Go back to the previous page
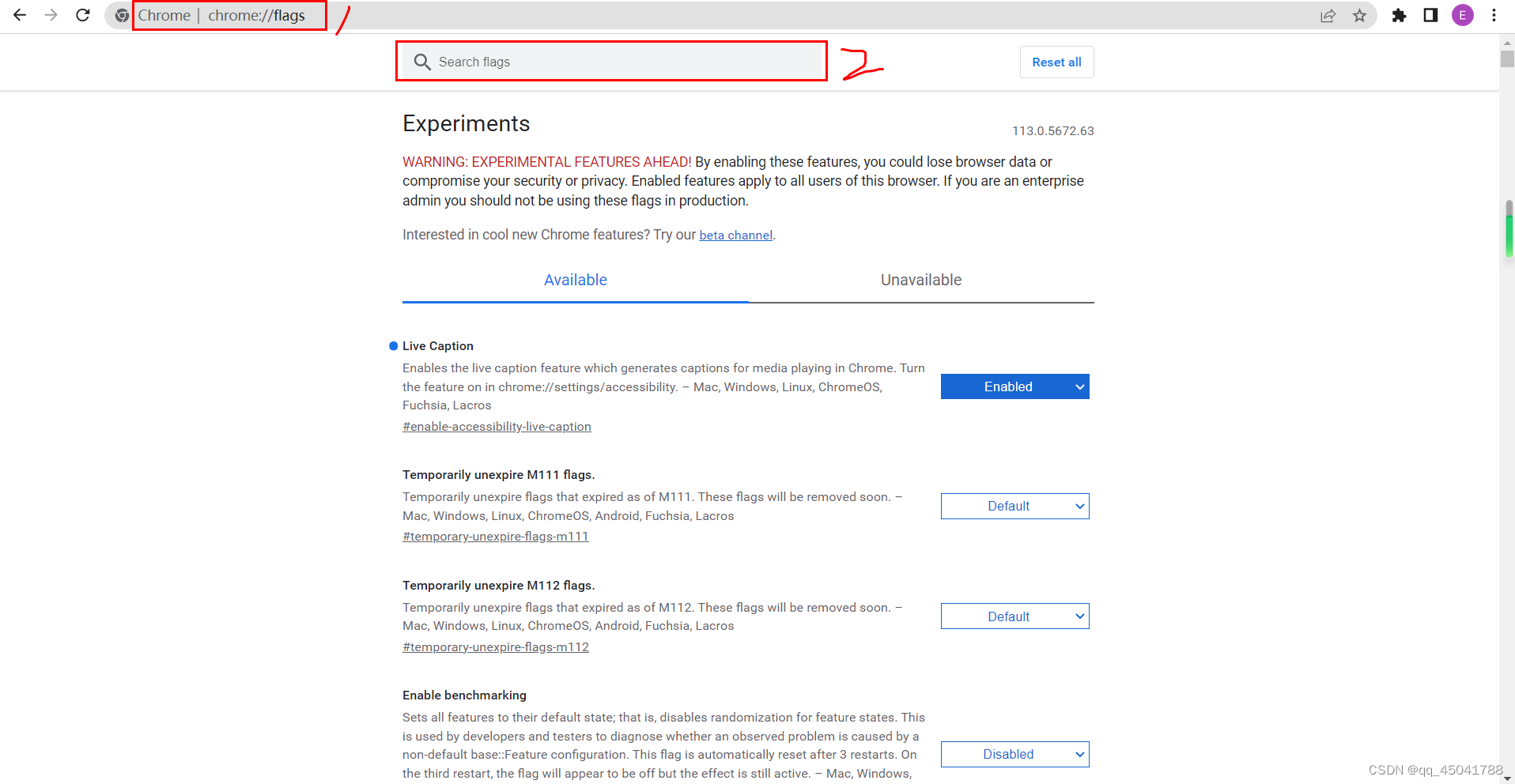 (x=20, y=15)
